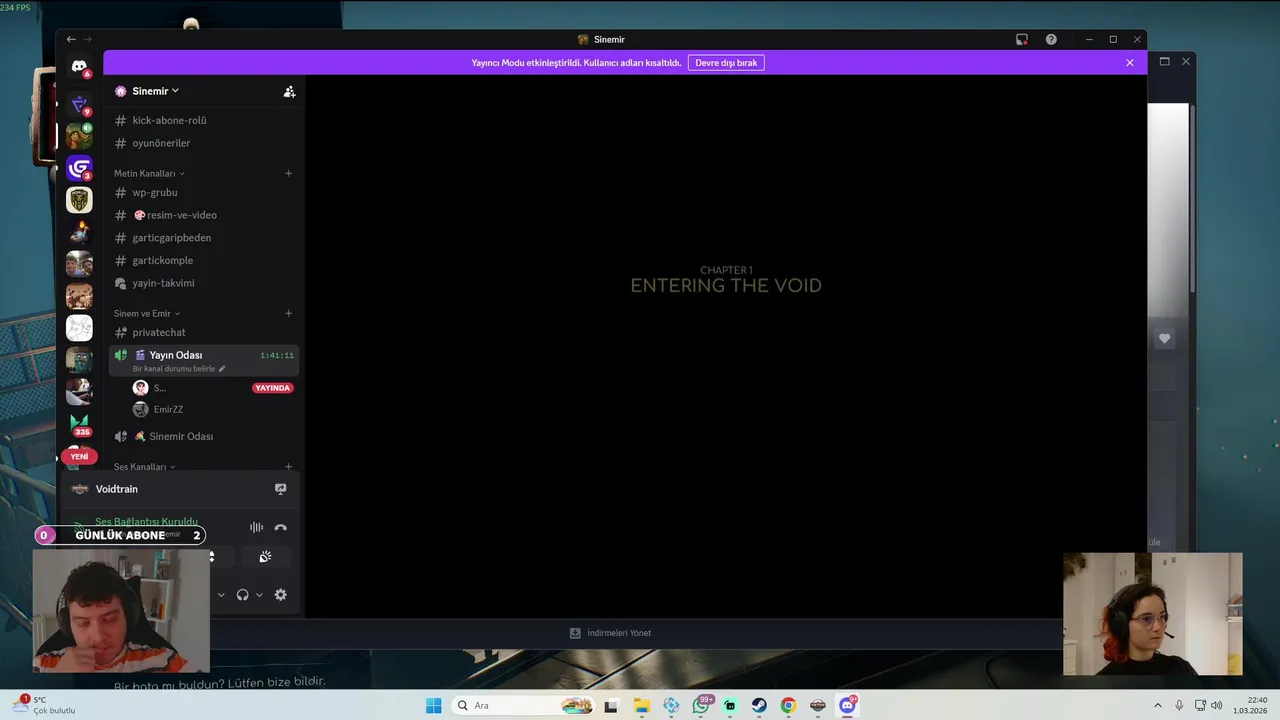Go back with the Discord back arrow
Screen dimensions: 1280x720
pyautogui.click(x=71, y=39)
